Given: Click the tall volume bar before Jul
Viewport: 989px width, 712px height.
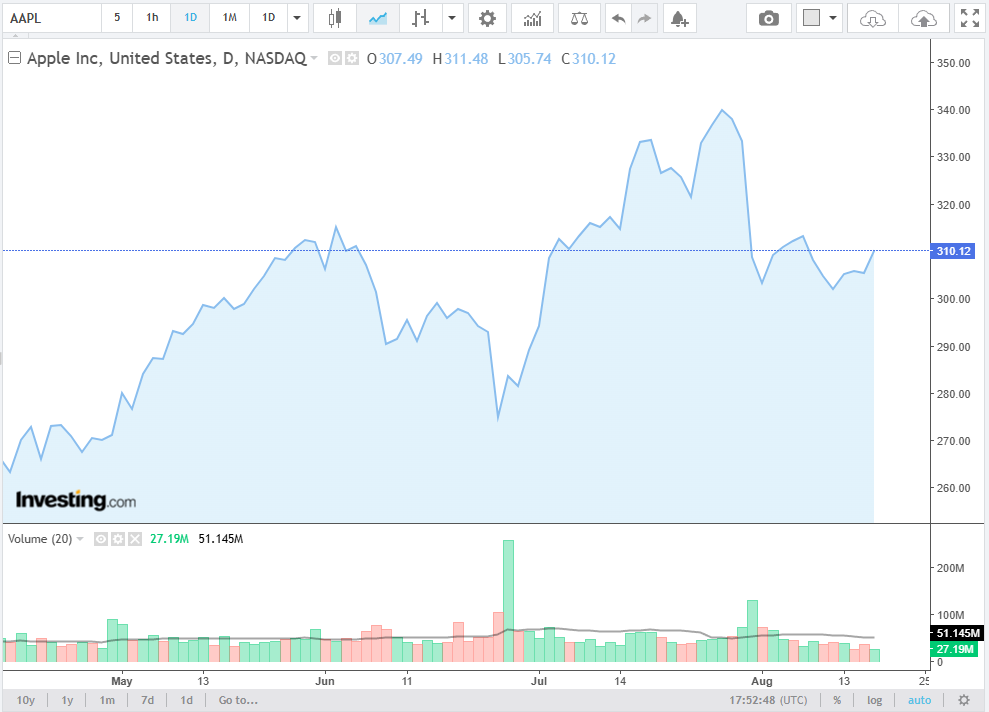Looking at the screenshot, I should [508, 601].
